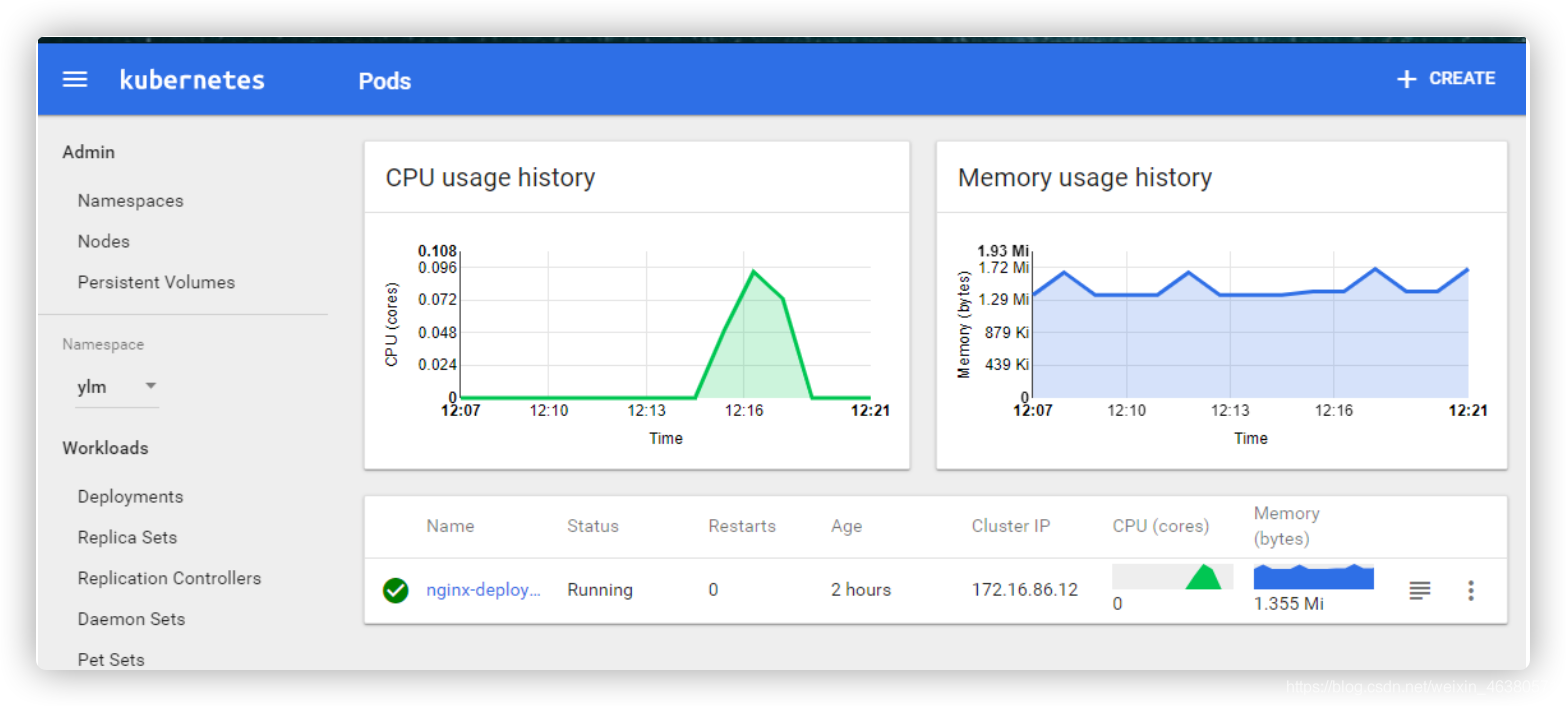Open the Nodes page

pos(104,242)
